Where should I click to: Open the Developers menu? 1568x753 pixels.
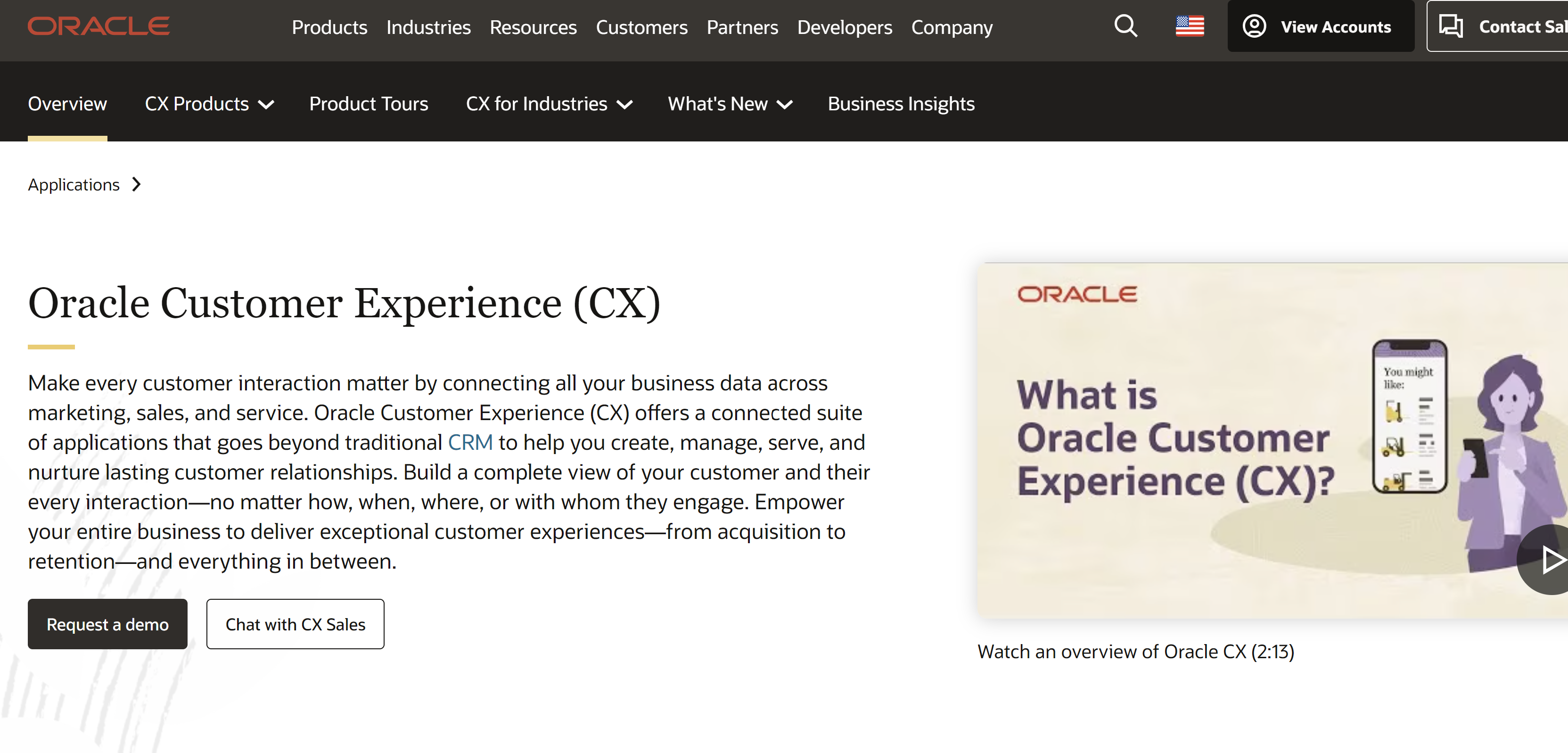(x=844, y=27)
